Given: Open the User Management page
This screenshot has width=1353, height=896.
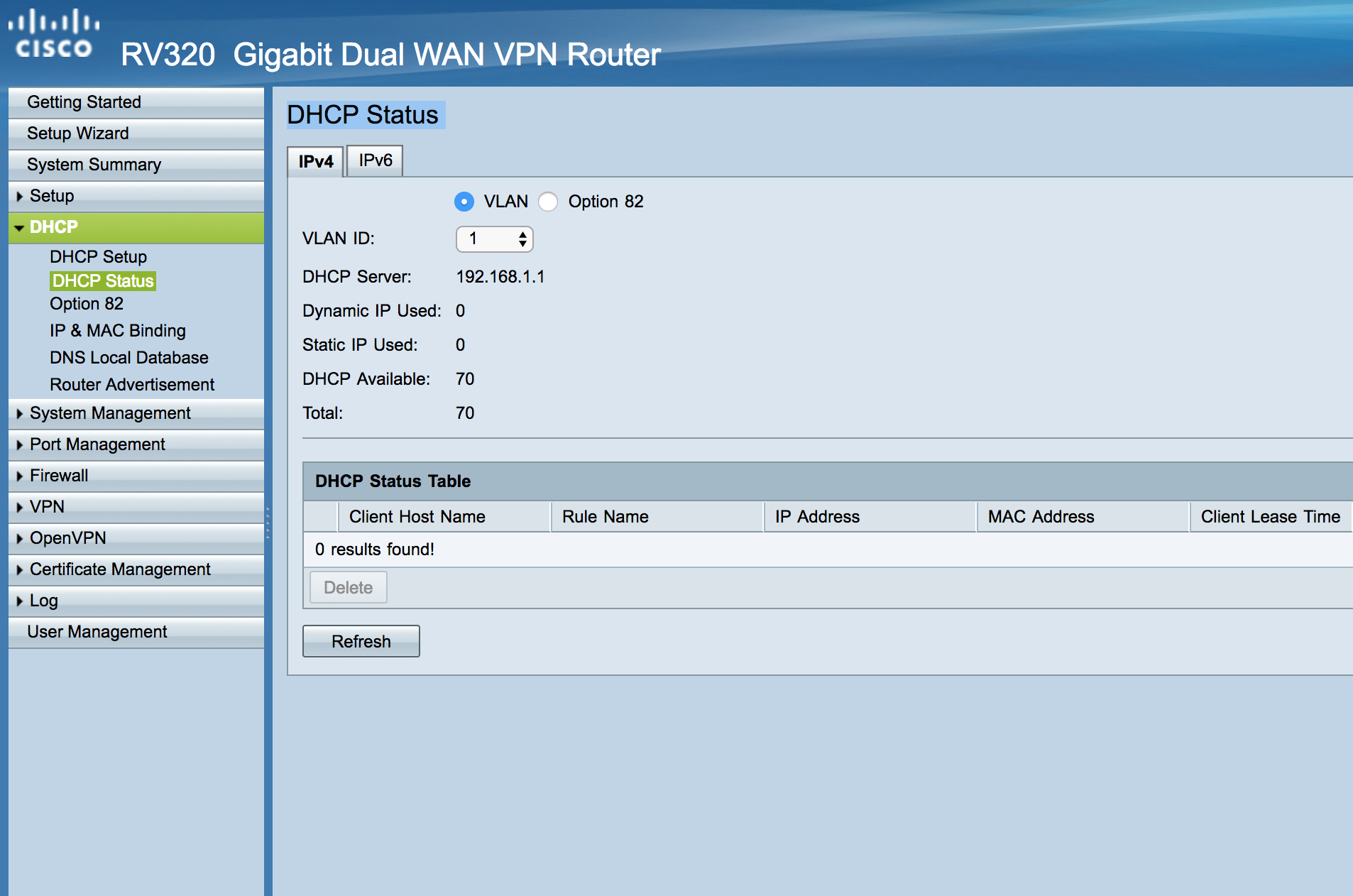Looking at the screenshot, I should [x=97, y=631].
